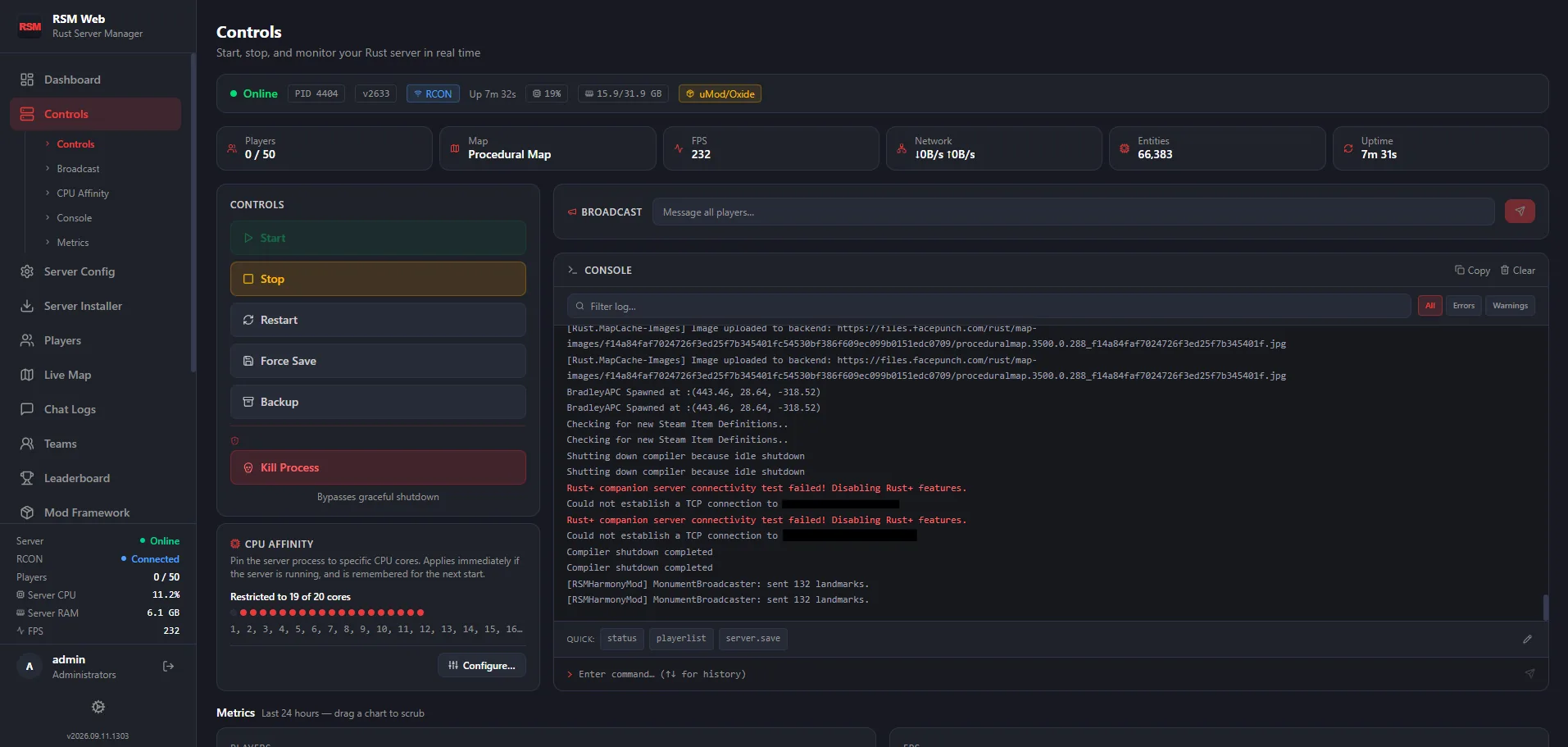Image resolution: width=1568 pixels, height=747 pixels.
Task: Focus the Filter log field
Action: click(989, 306)
